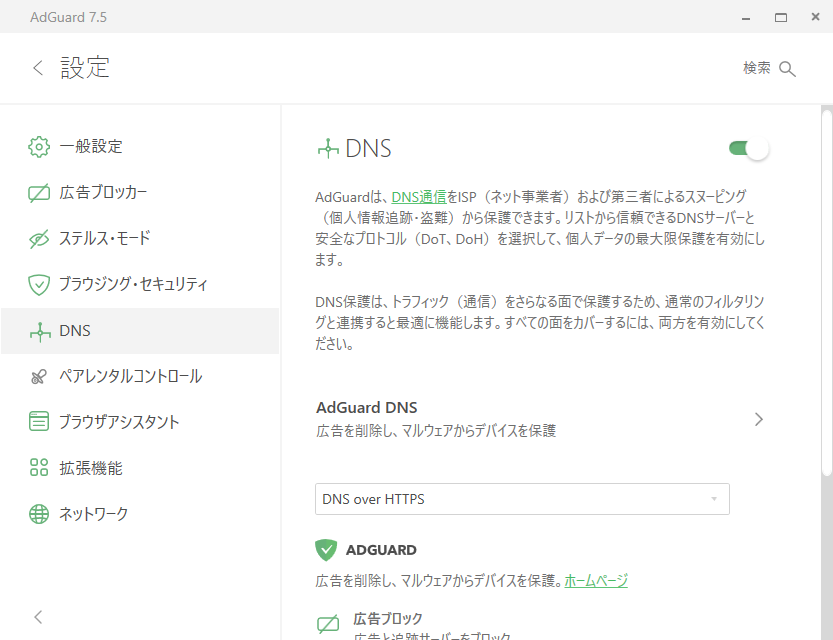Click the 広告ブロック feature label

388,619
